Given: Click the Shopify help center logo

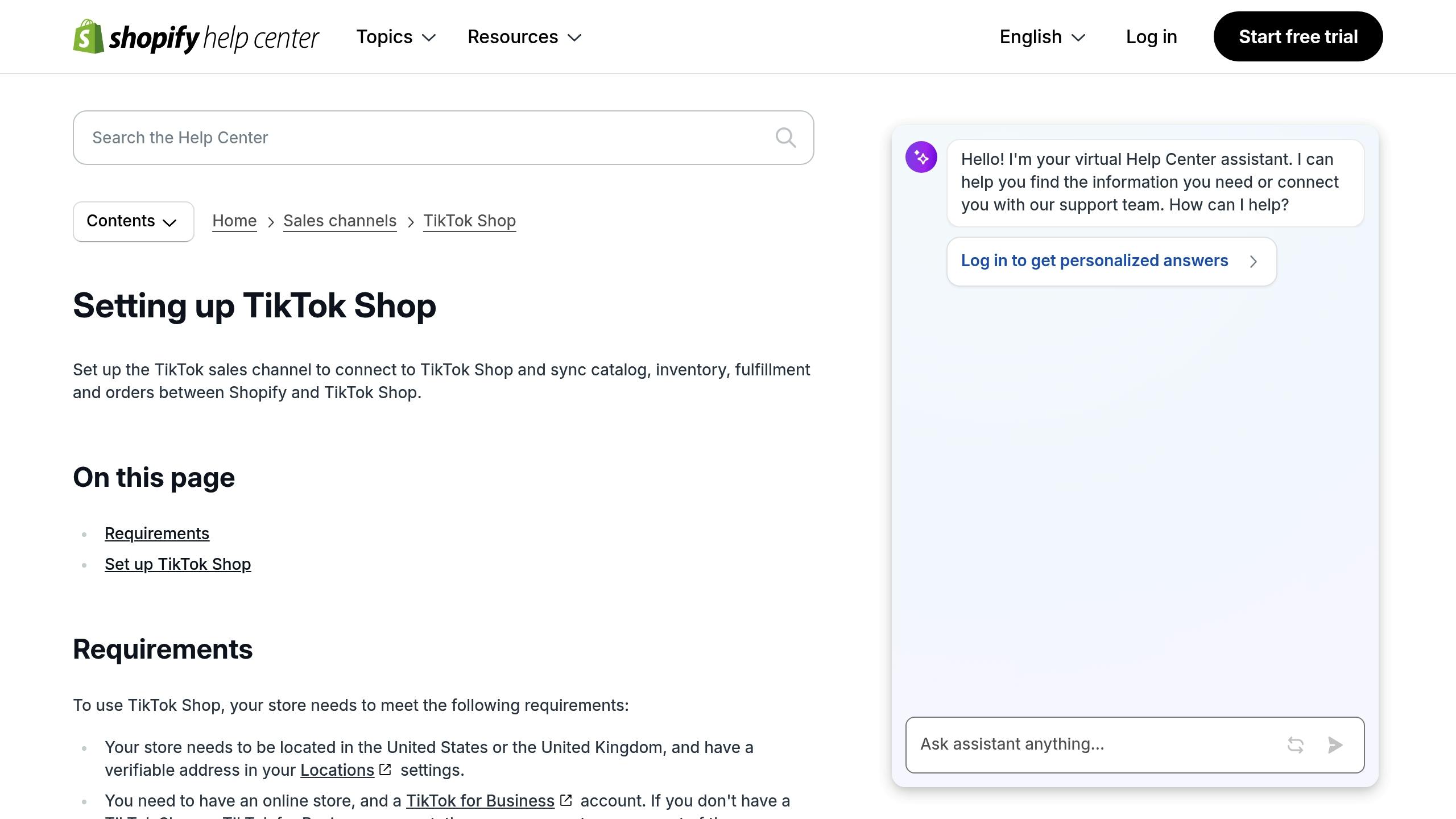Looking at the screenshot, I should [x=196, y=37].
